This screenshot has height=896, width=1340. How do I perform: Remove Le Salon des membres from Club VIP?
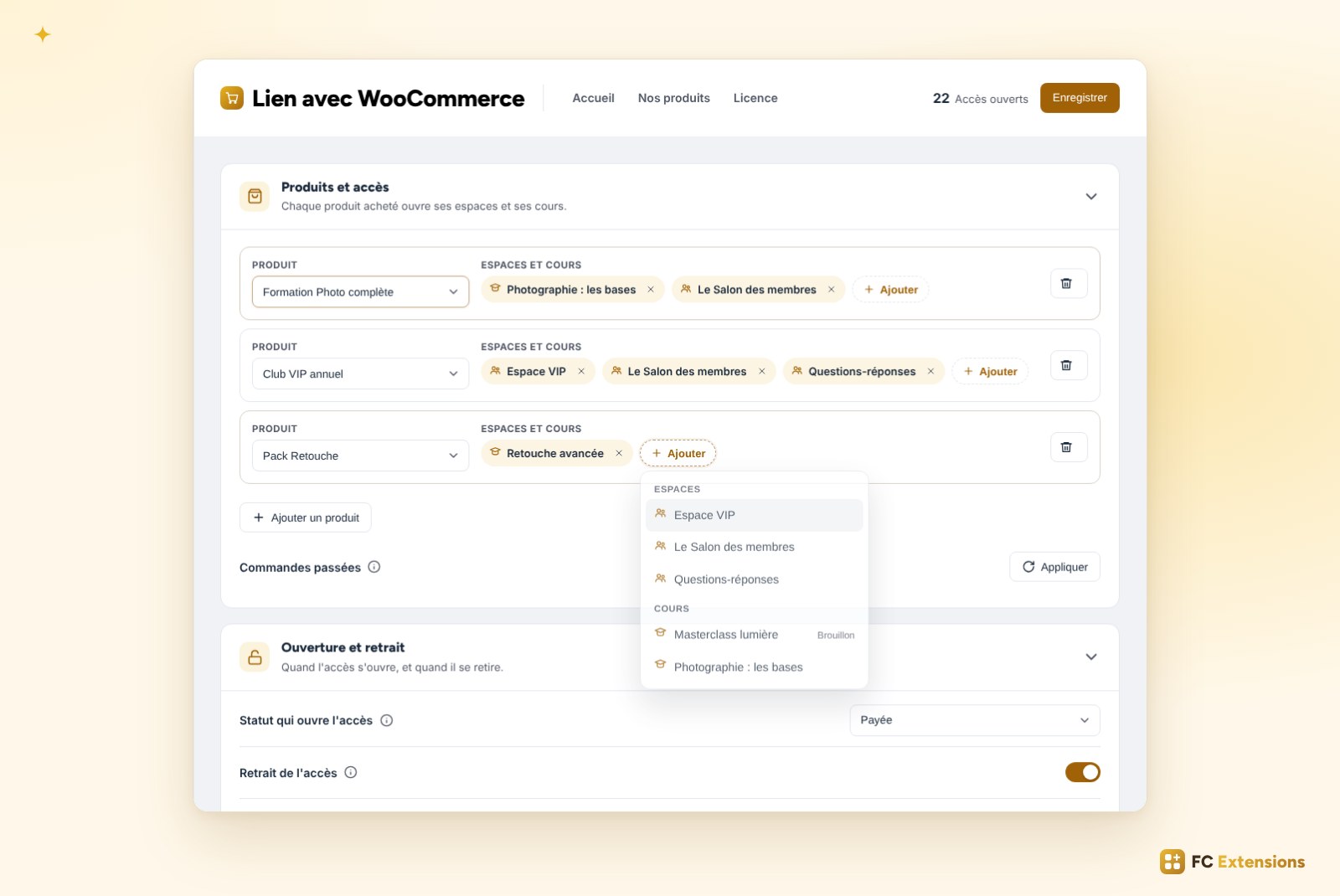click(x=762, y=372)
